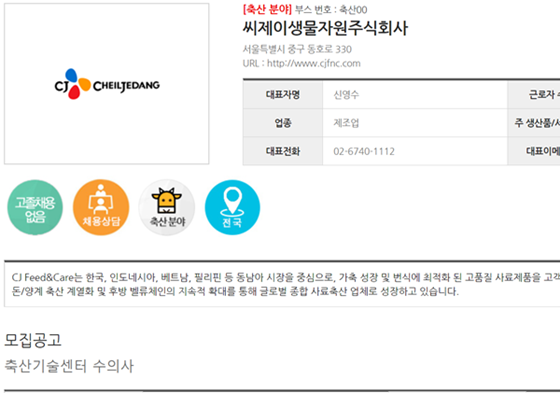Click the industry value 제조업

(x=346, y=123)
